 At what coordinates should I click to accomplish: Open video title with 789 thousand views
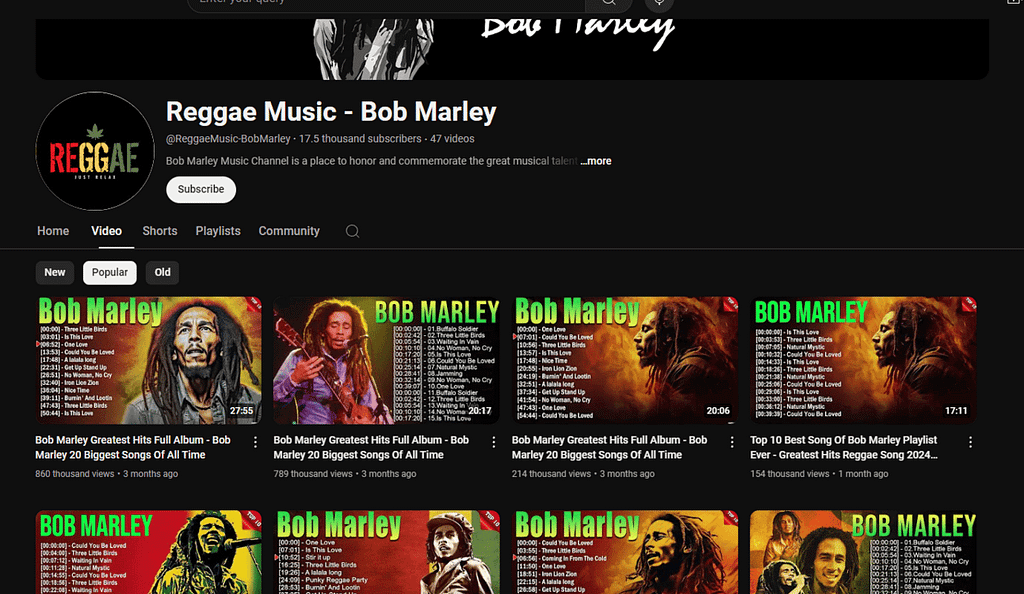click(371, 448)
